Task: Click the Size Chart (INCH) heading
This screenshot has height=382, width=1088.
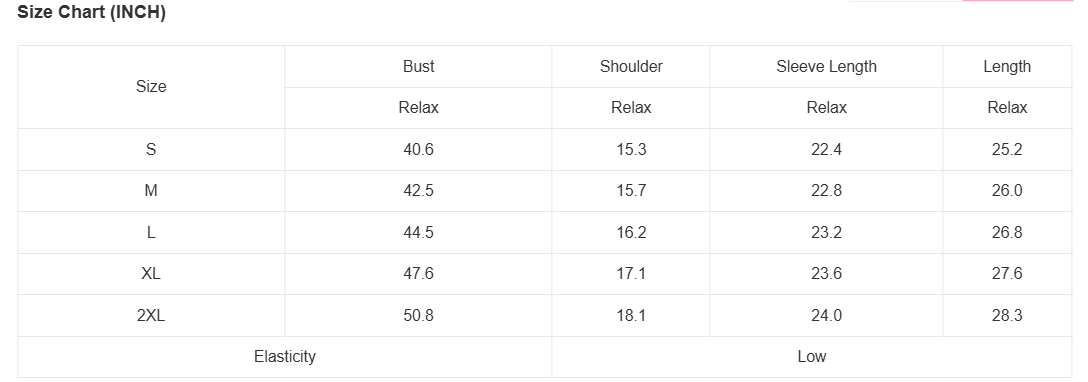Action: (91, 12)
